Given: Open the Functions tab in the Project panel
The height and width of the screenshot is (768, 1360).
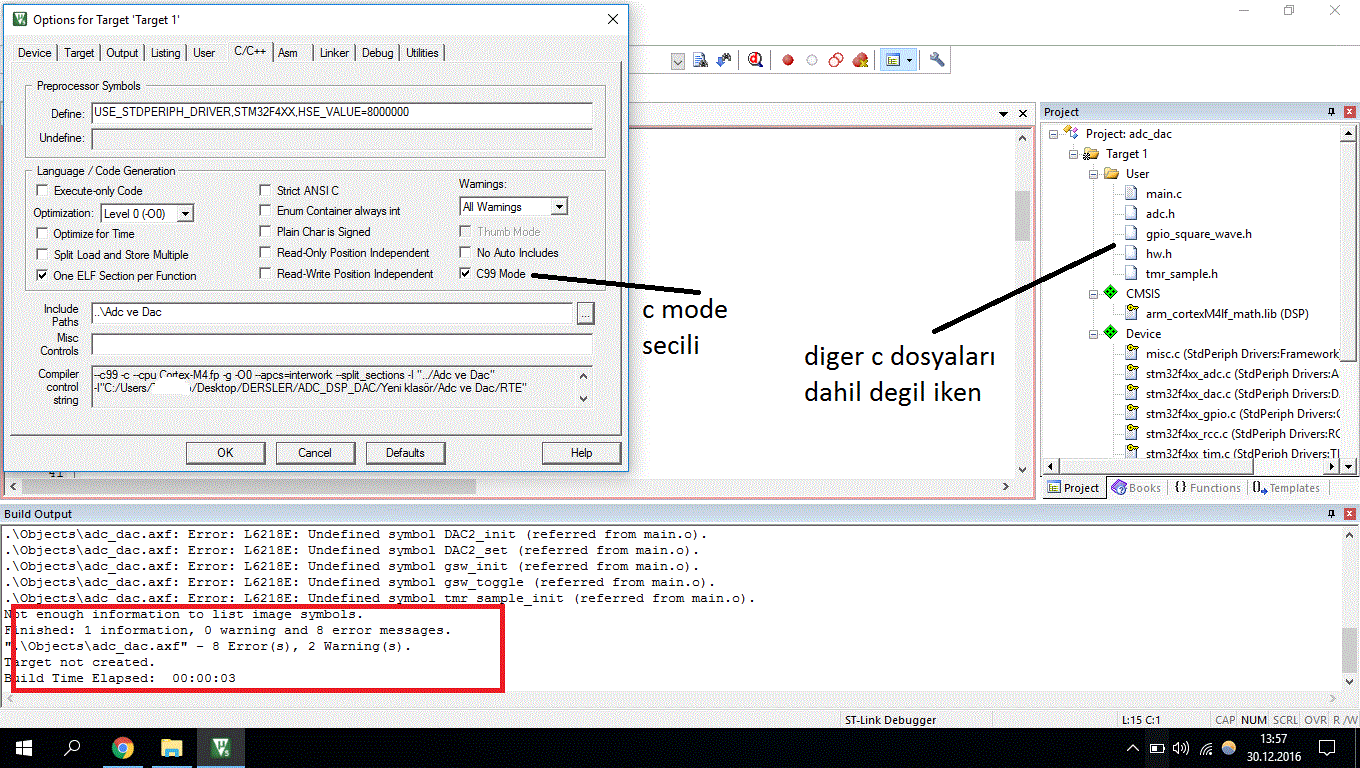Looking at the screenshot, I should (x=1207, y=488).
